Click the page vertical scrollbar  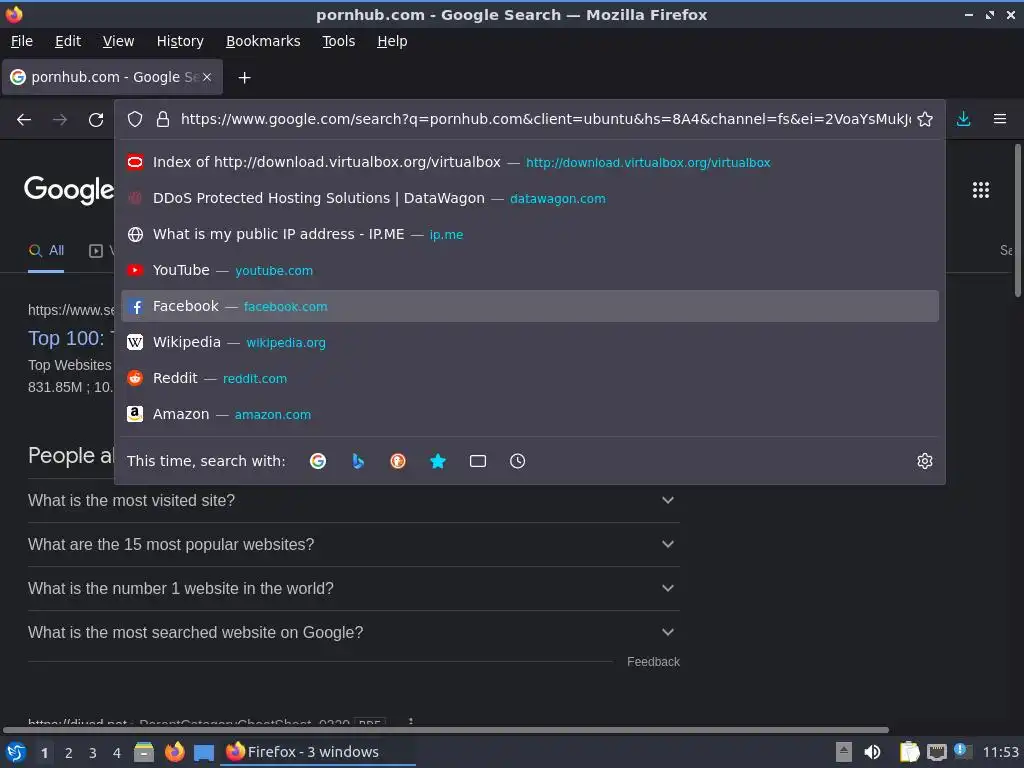coord(1017,220)
